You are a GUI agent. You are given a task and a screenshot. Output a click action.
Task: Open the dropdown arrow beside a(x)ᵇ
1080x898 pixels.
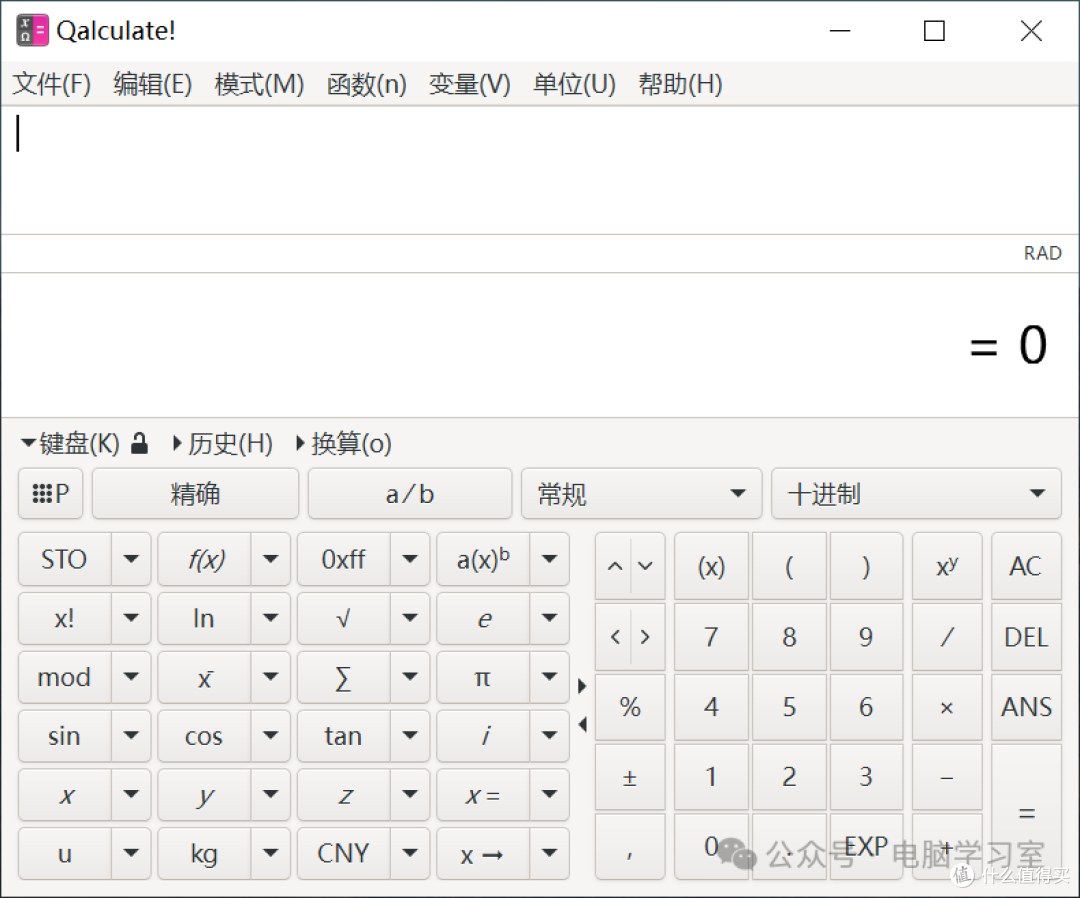pos(549,559)
